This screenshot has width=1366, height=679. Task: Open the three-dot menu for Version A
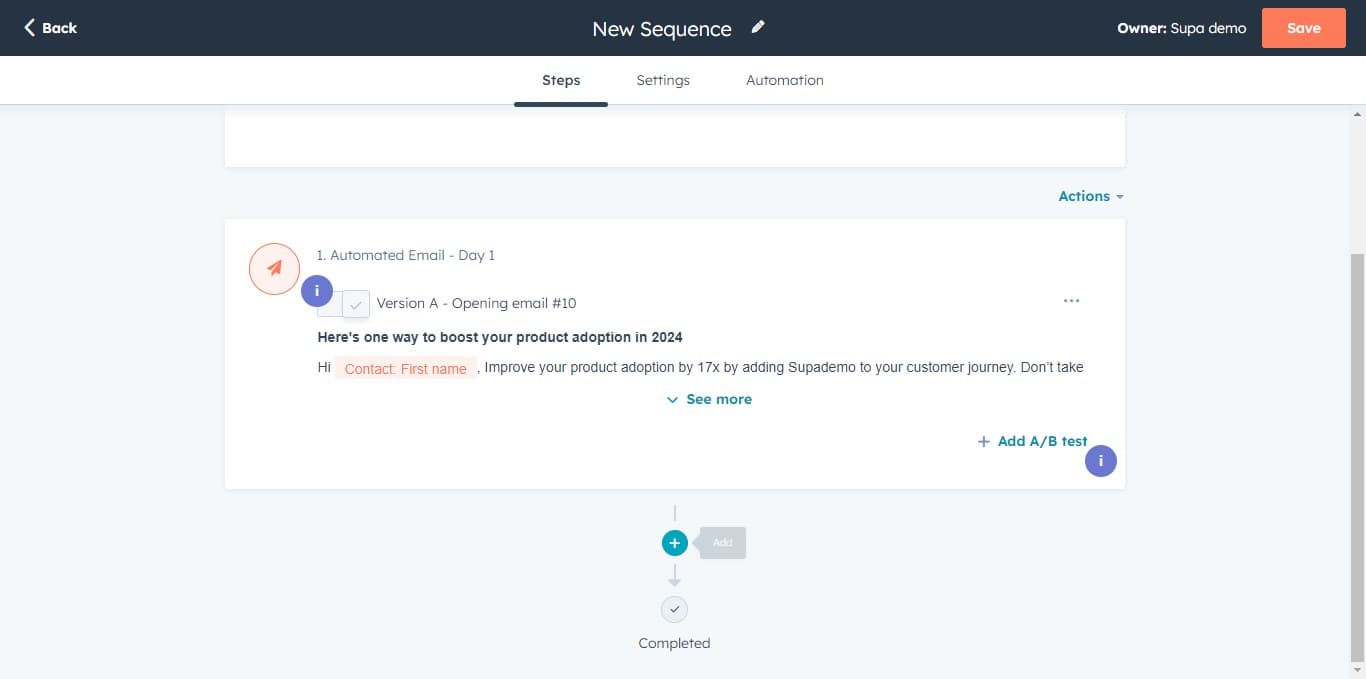pos(1071,301)
